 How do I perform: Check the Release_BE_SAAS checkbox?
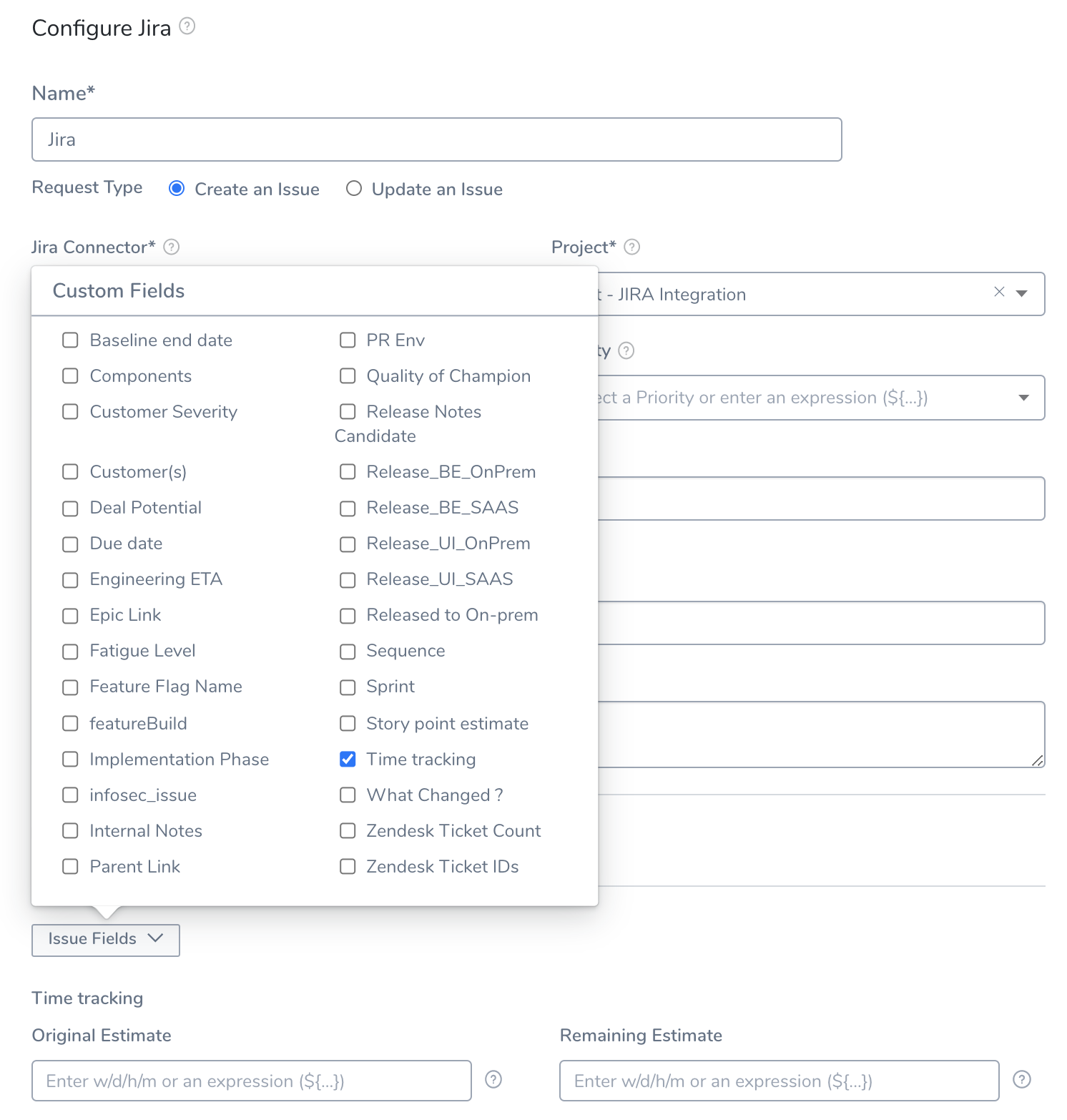pyautogui.click(x=348, y=509)
